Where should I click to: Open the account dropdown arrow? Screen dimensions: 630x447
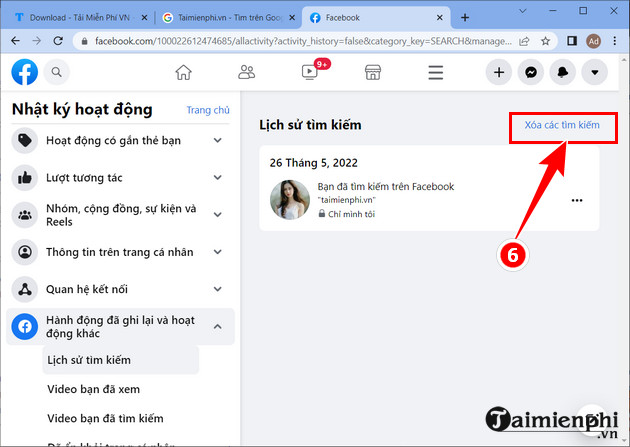595,72
